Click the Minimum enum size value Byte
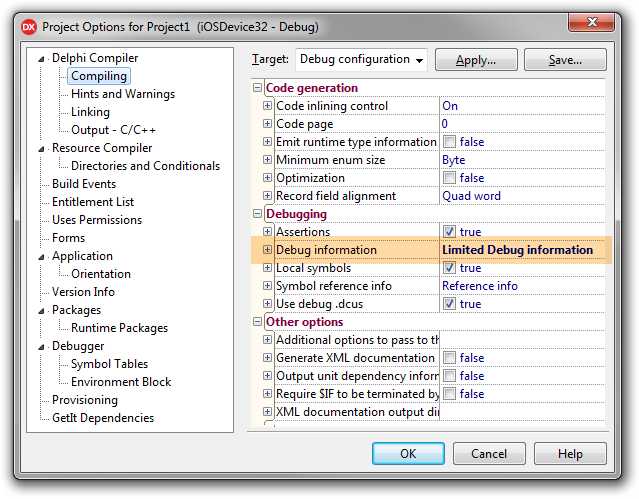 [454, 160]
